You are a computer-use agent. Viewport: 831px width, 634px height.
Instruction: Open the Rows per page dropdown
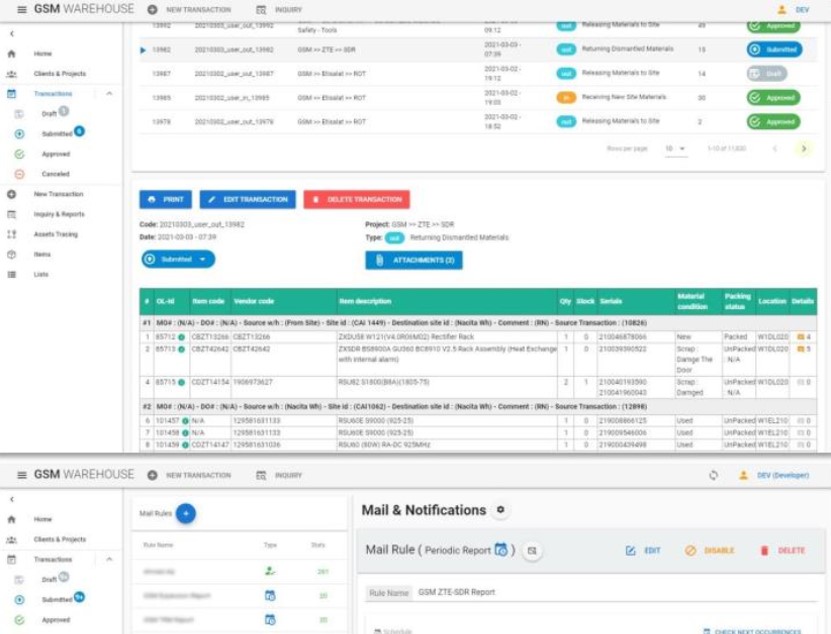(677, 148)
